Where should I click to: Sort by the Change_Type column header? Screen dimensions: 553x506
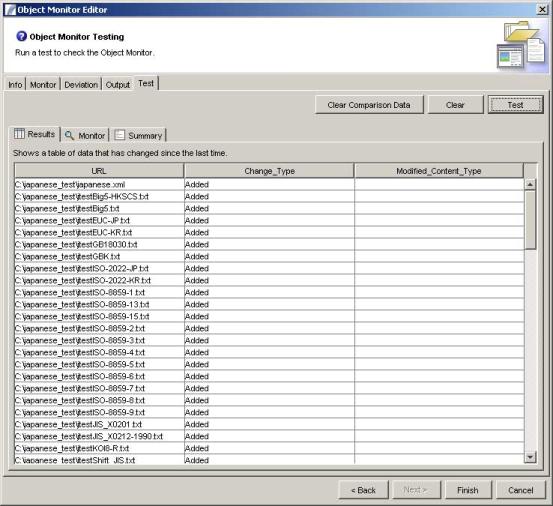pyautogui.click(x=269, y=171)
